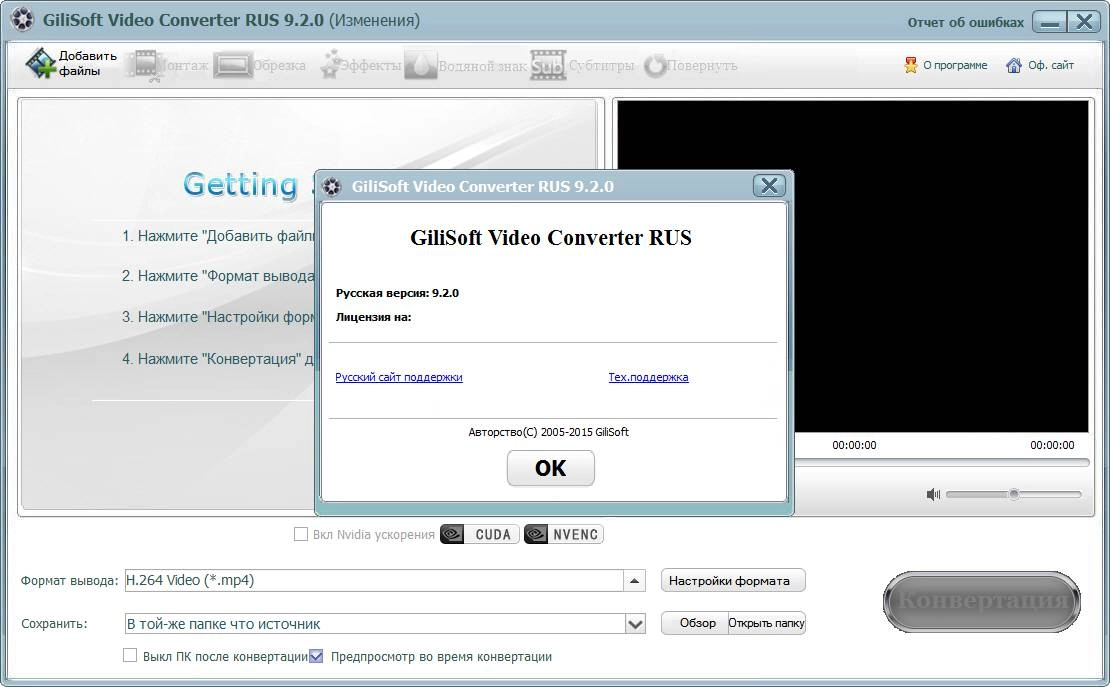Open О программе about item
The width and height of the screenshot is (1110, 687).
coord(945,65)
